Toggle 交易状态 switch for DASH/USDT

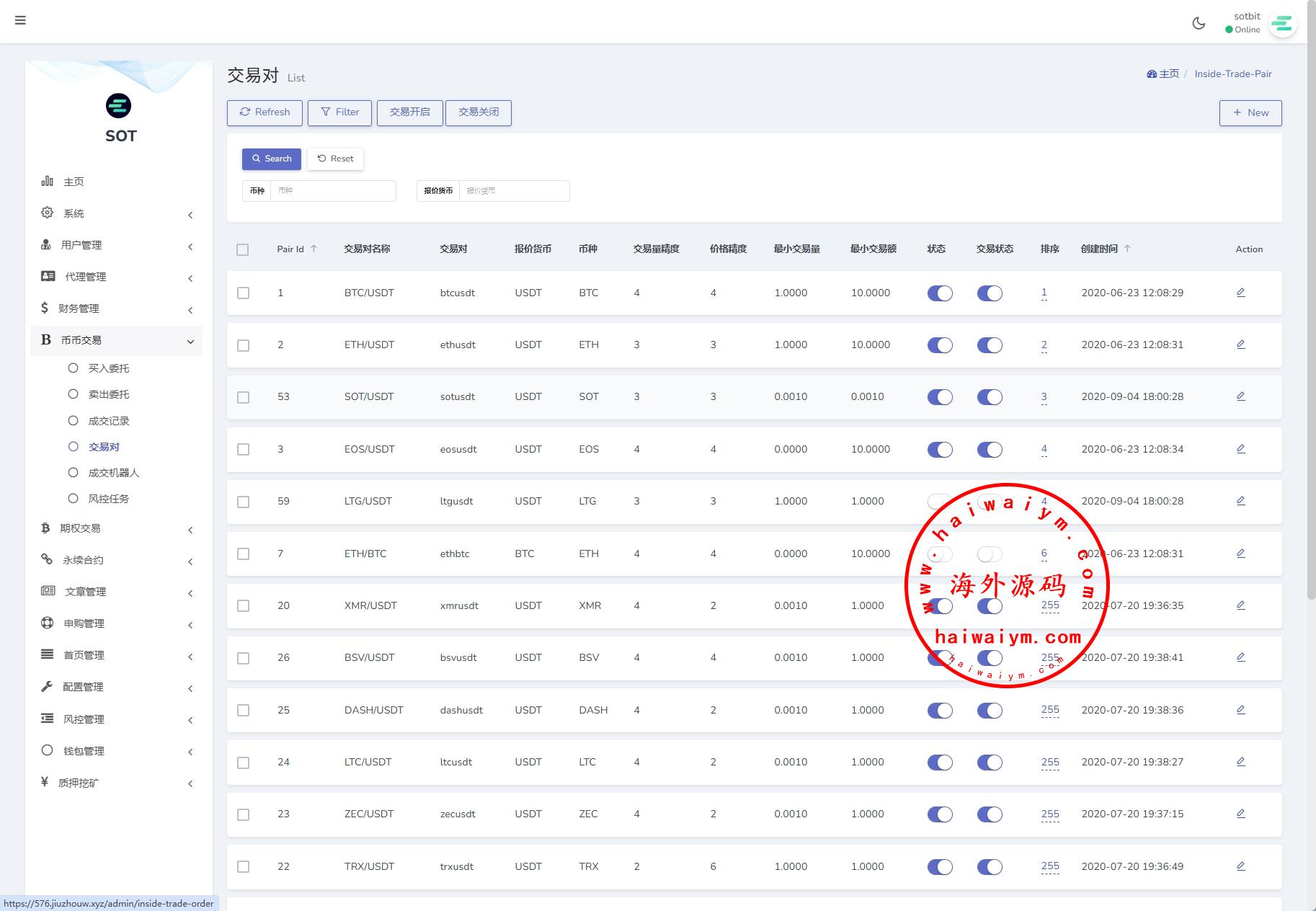[x=990, y=711]
